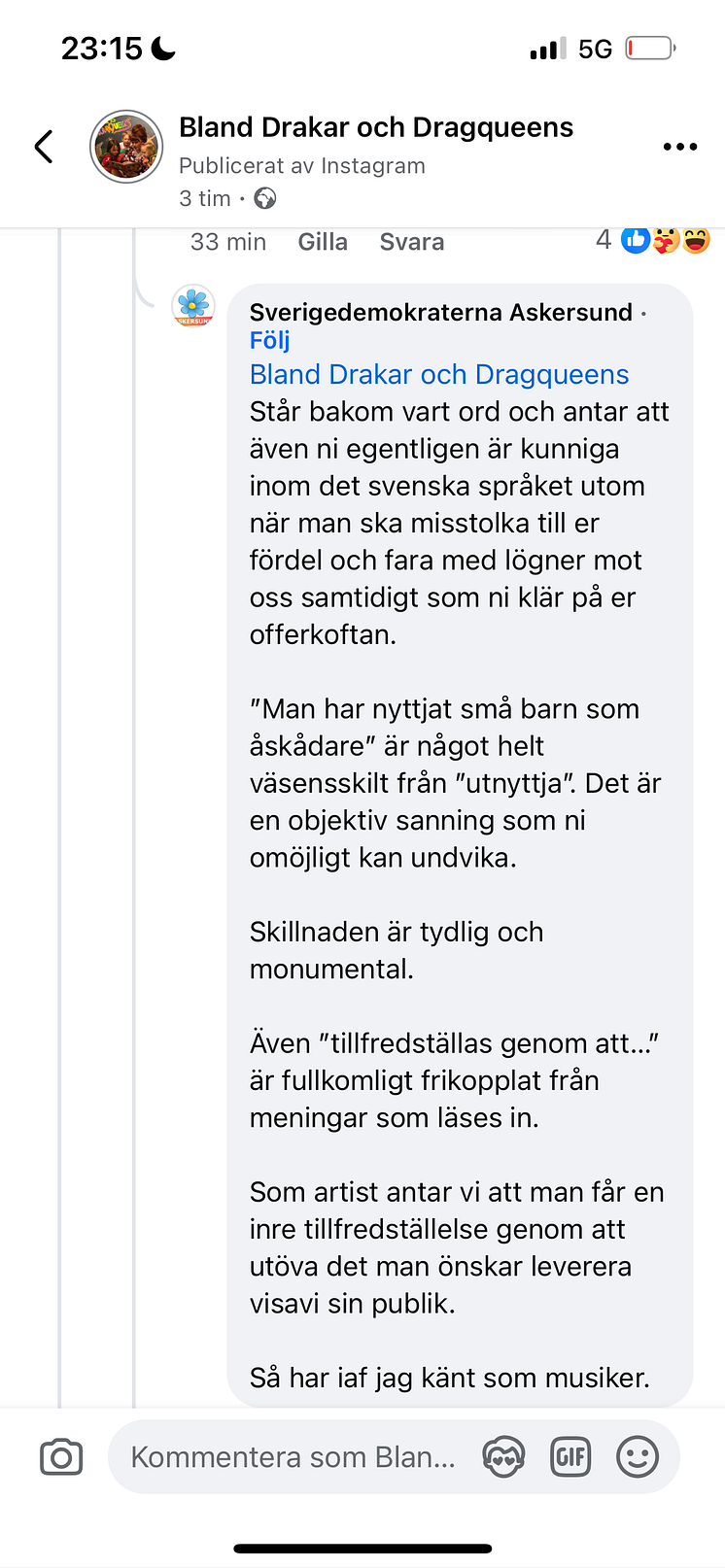Screen dimensions: 725x1568
Task: Open the avatar sticker picker
Action: (503, 1456)
